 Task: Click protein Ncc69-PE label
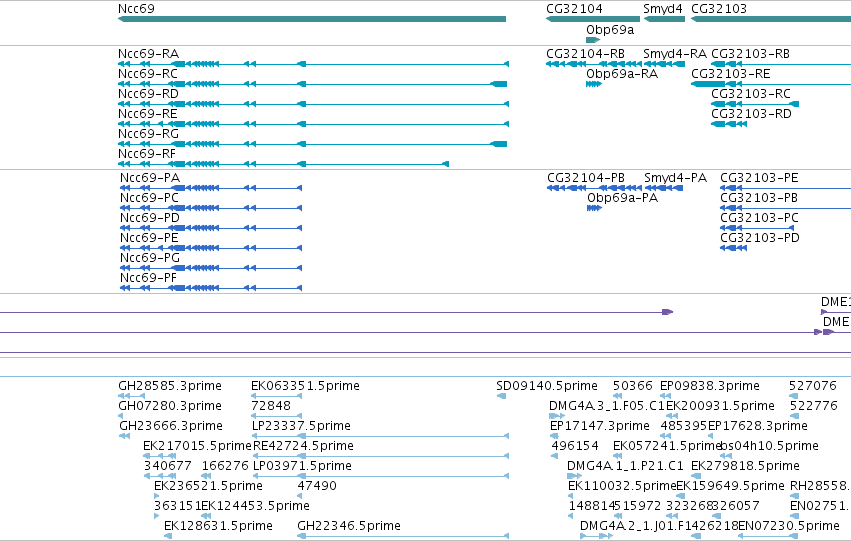pos(149,238)
